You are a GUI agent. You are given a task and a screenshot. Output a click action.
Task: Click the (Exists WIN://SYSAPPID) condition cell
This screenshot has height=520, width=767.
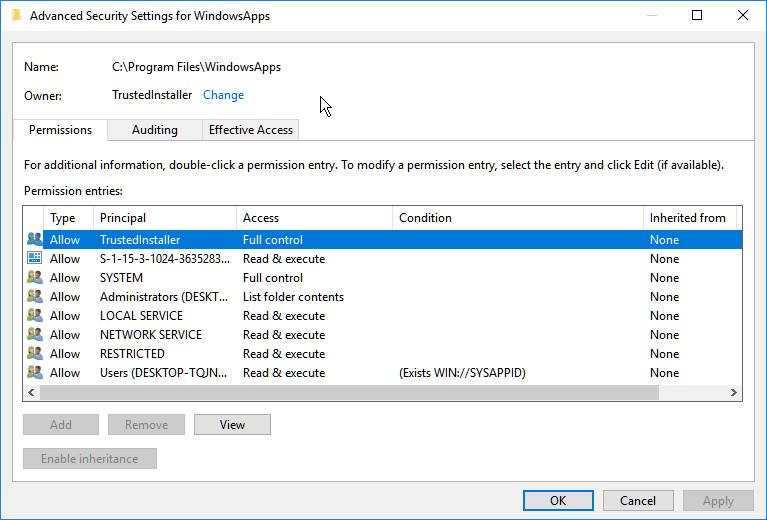pos(462,373)
